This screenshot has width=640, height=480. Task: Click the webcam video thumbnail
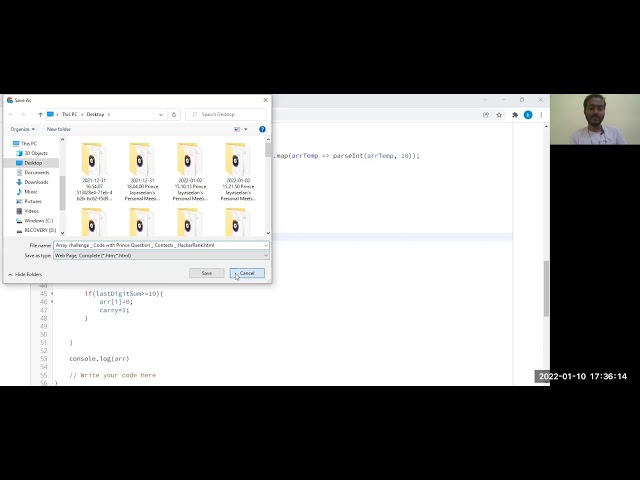[x=595, y=119]
